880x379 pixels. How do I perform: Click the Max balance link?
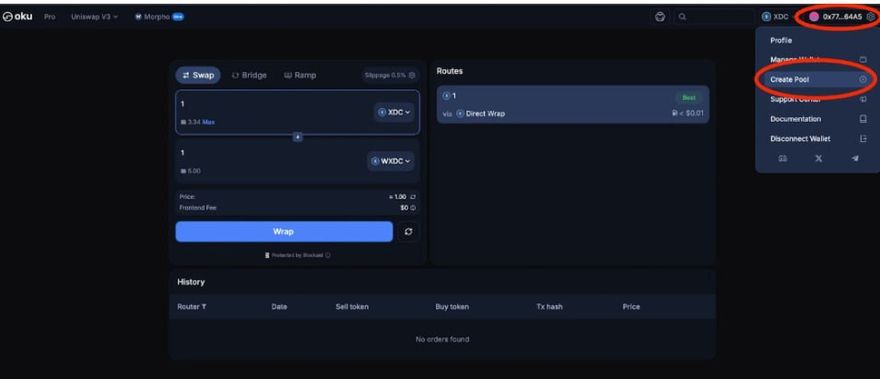click(x=209, y=122)
